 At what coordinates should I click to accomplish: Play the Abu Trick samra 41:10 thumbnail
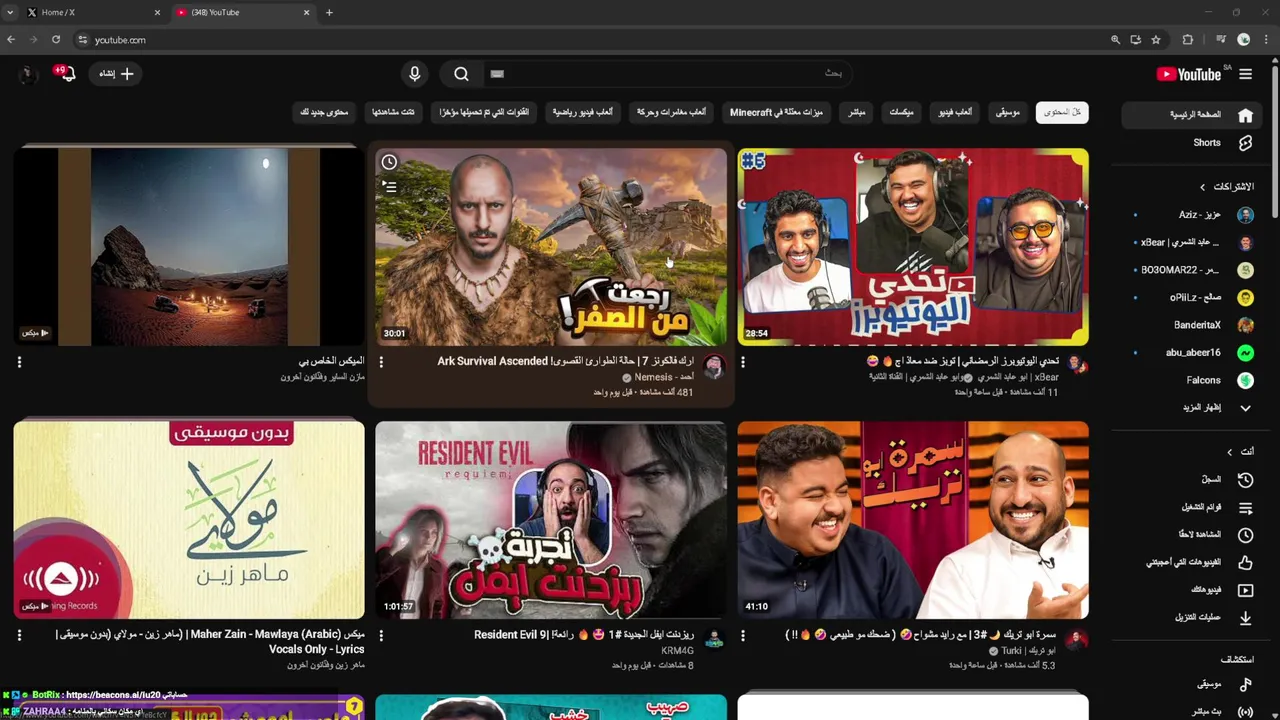[913, 520]
